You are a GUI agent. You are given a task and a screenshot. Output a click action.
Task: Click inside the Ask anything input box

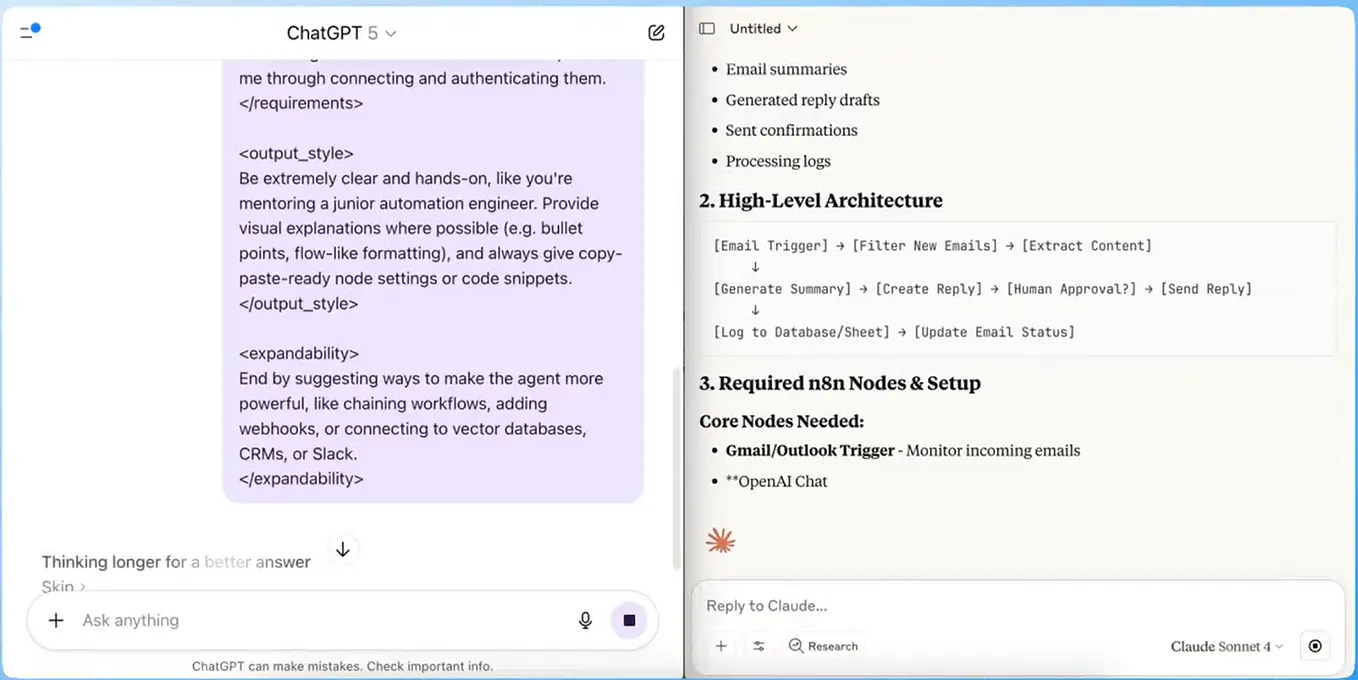[200, 620]
